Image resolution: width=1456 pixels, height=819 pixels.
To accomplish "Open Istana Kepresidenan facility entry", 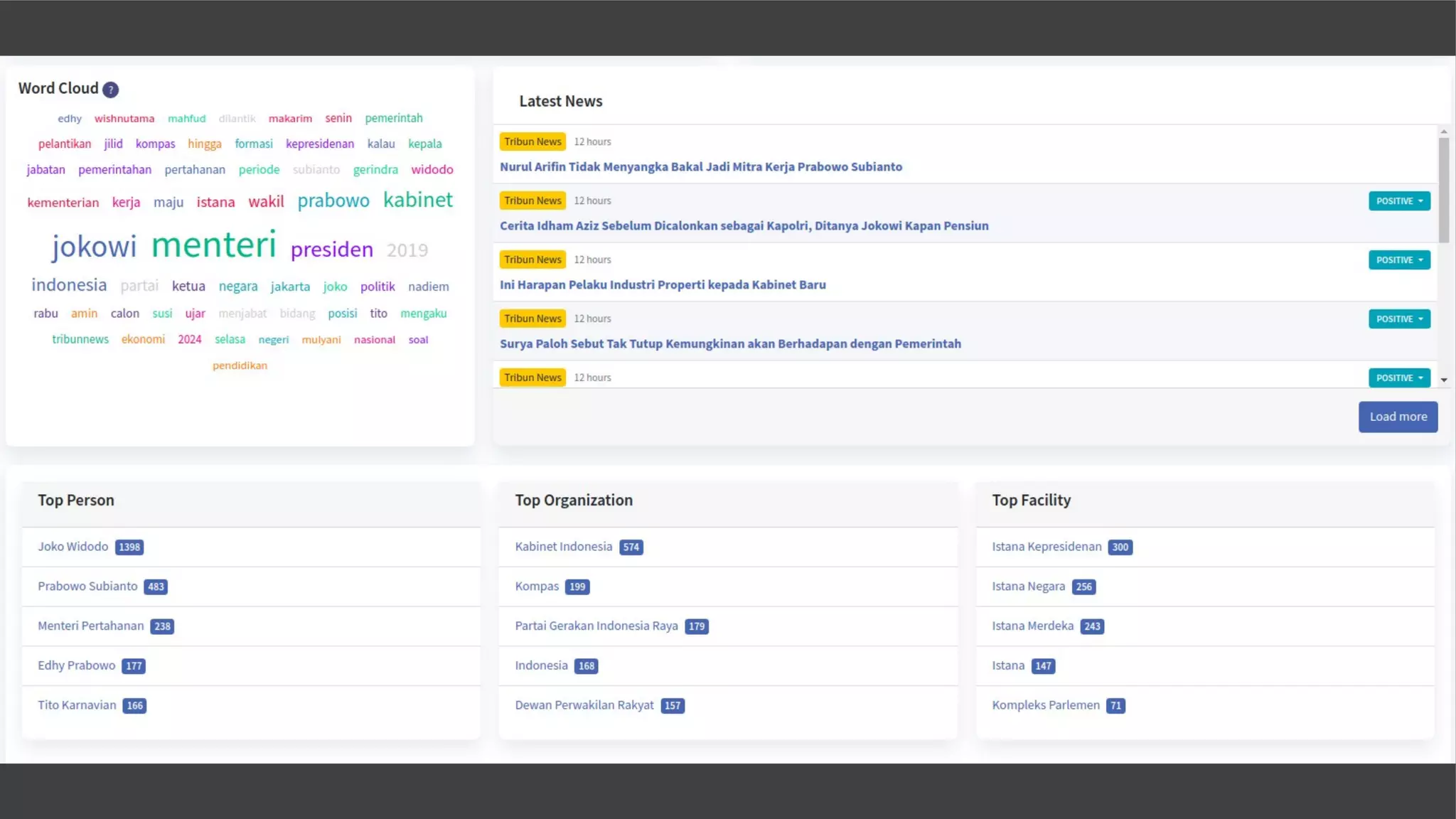I will [1046, 547].
